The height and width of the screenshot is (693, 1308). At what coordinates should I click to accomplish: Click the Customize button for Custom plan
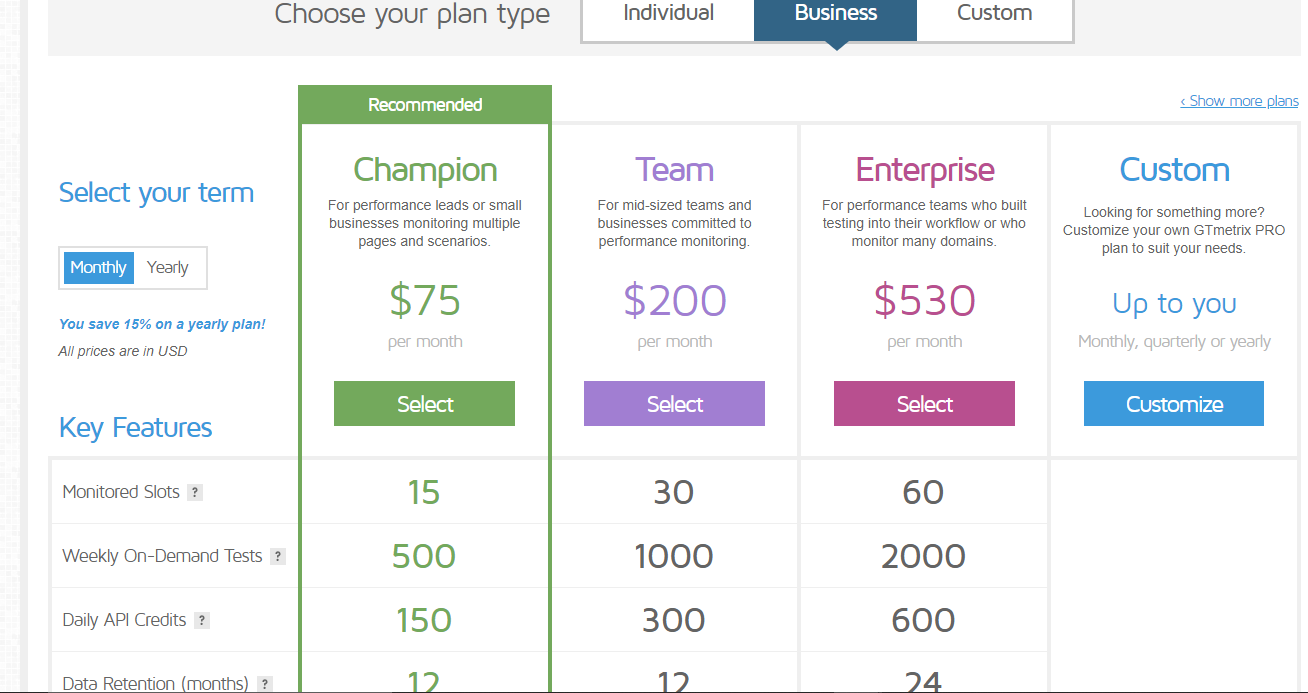point(1174,404)
